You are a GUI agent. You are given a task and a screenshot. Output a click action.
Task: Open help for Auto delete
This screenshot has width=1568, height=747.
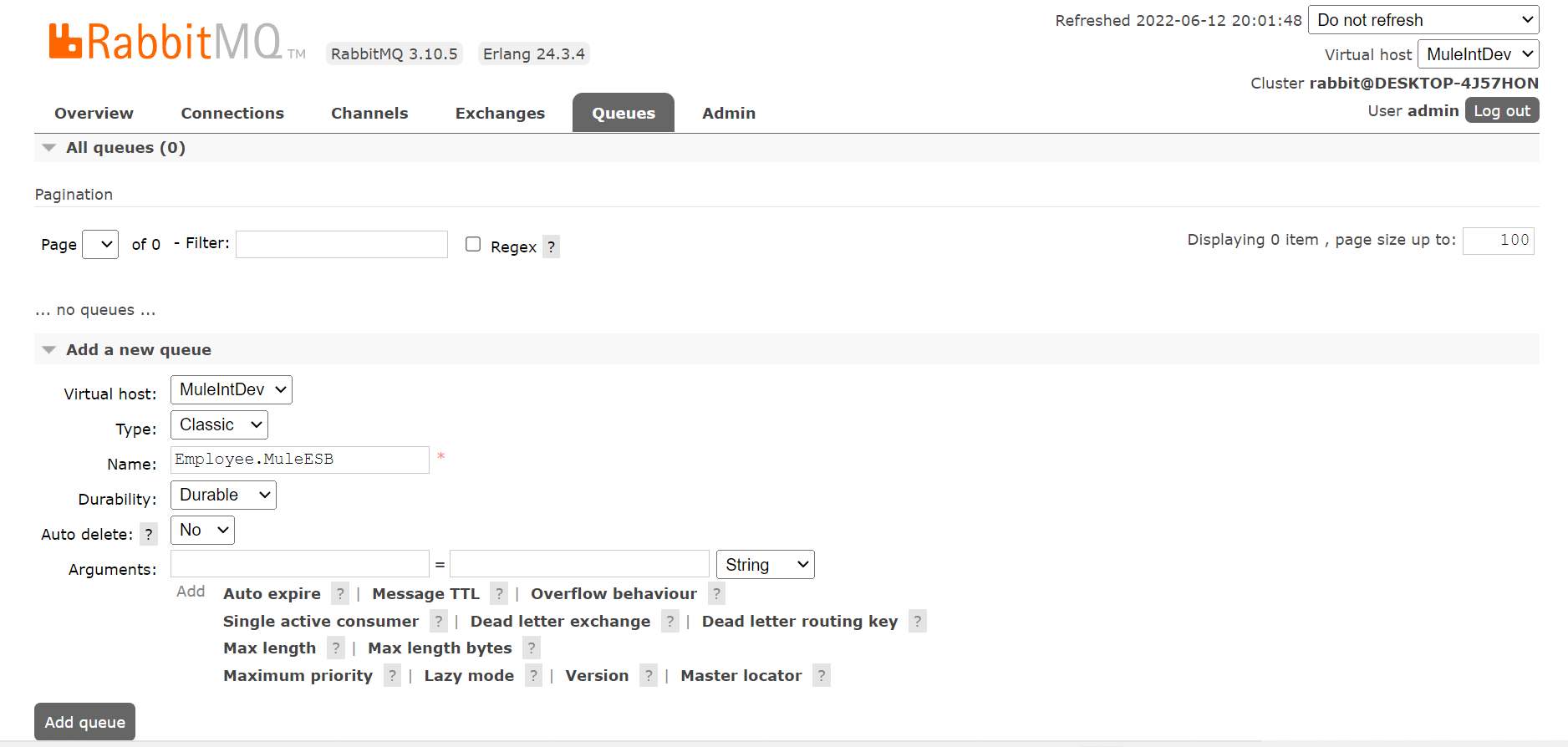149,534
